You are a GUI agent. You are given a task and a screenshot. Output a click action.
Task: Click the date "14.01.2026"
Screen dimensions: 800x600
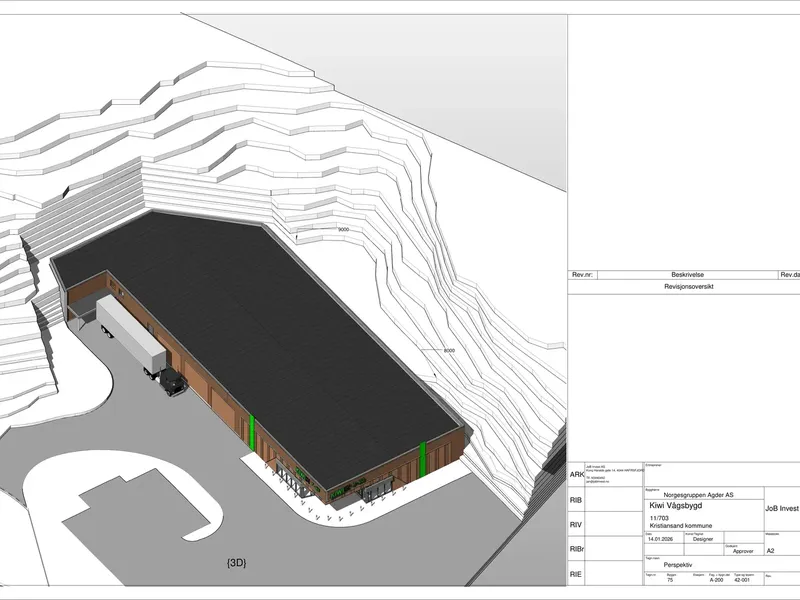point(660,539)
